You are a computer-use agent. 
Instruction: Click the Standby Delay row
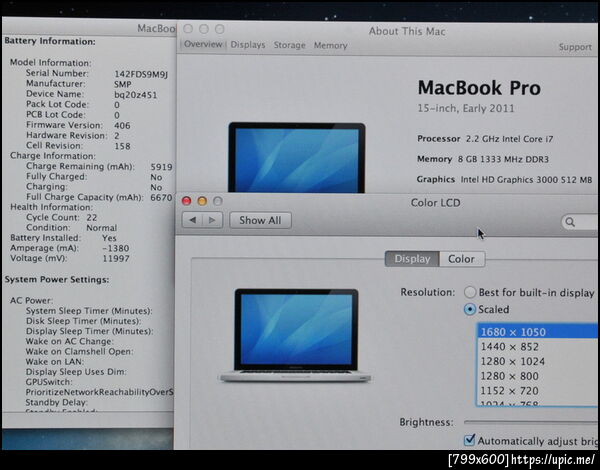(x=57, y=403)
